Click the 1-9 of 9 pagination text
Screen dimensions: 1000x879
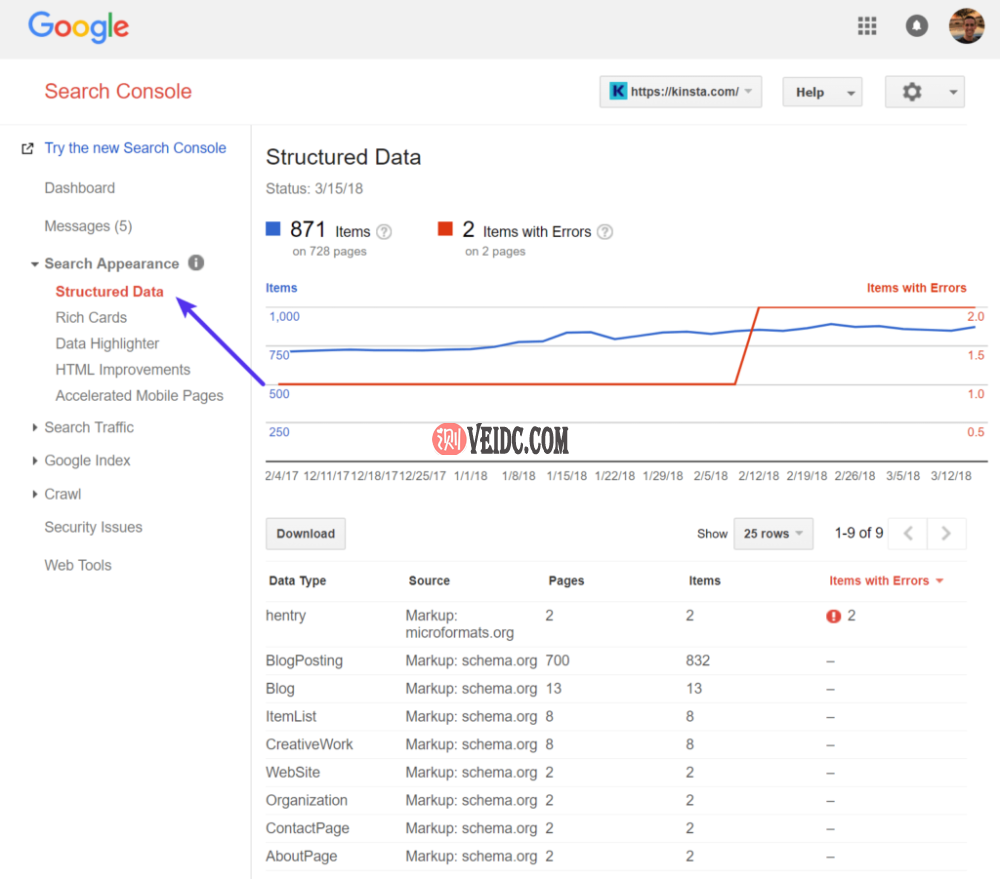pos(858,533)
